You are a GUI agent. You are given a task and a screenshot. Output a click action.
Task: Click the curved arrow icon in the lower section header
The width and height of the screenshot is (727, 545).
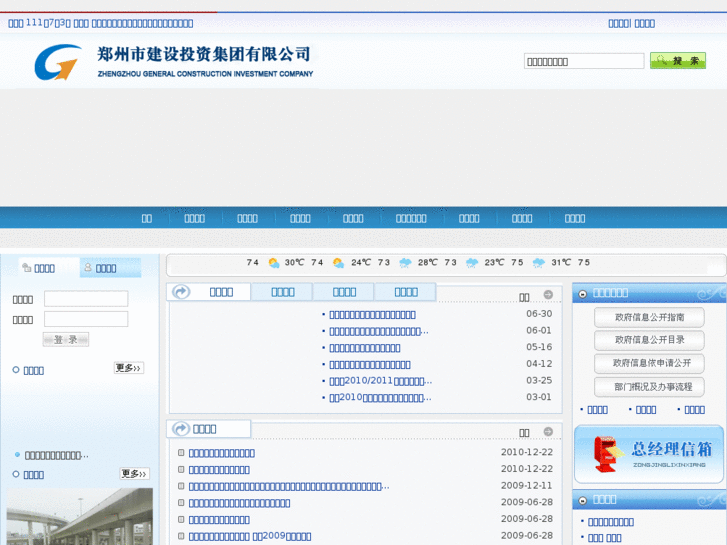[x=181, y=429]
